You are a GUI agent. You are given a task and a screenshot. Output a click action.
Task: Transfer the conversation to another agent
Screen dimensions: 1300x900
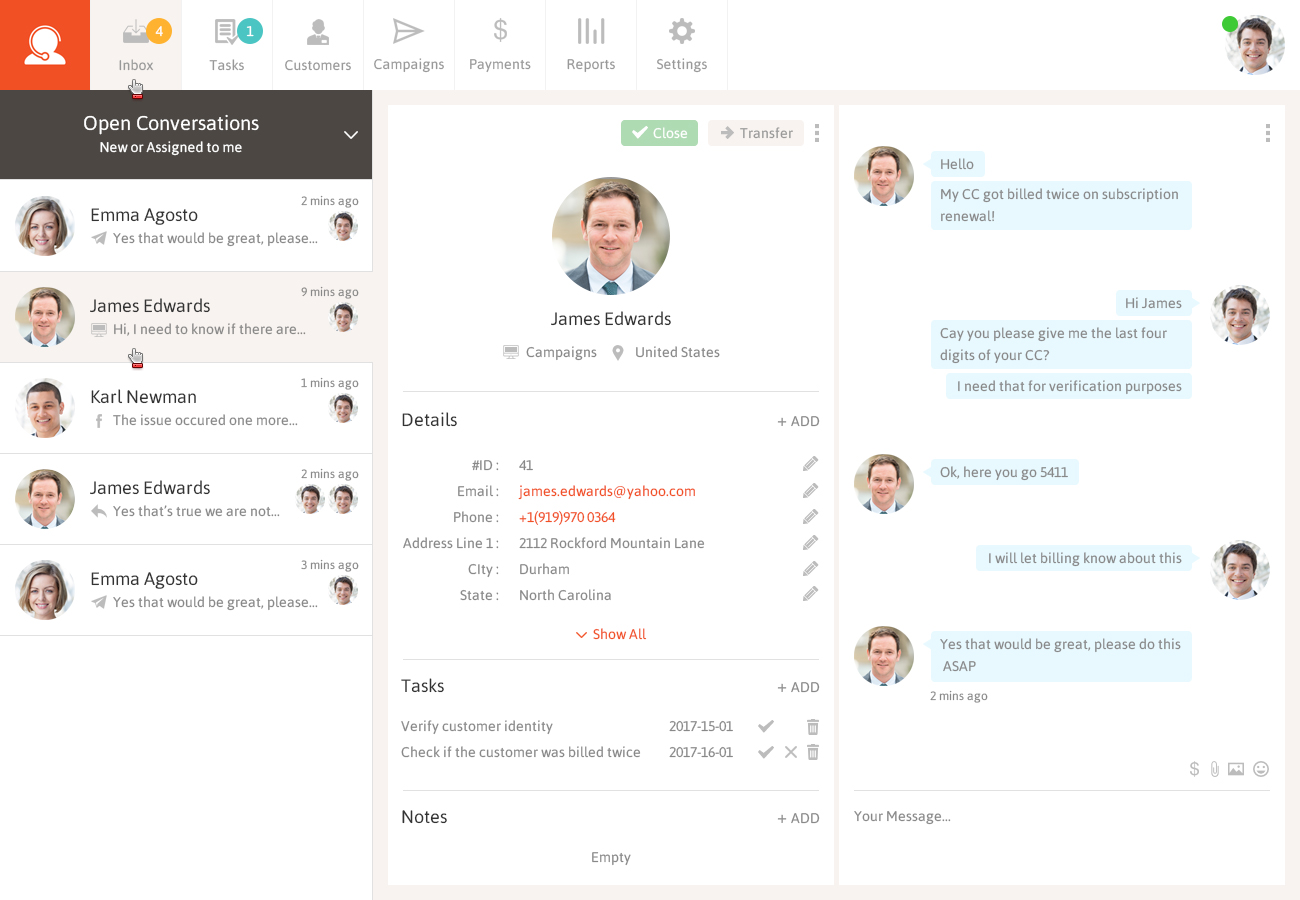(756, 133)
